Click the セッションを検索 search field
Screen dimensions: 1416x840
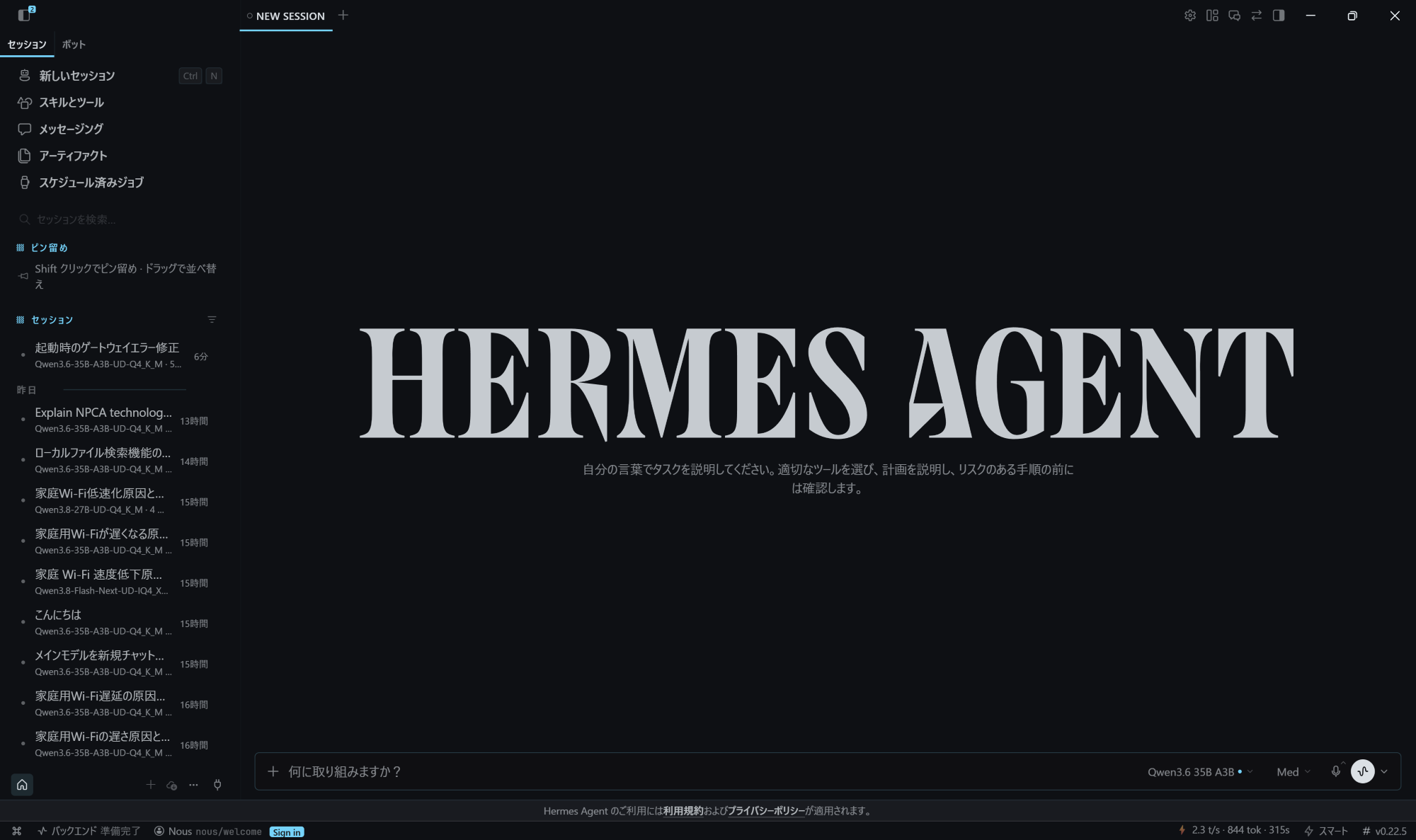119,219
